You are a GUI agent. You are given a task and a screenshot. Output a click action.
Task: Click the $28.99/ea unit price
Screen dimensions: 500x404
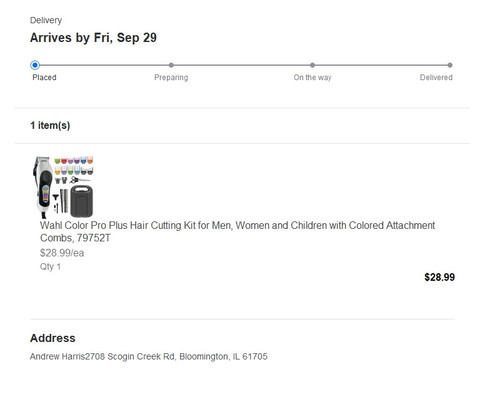click(x=62, y=253)
